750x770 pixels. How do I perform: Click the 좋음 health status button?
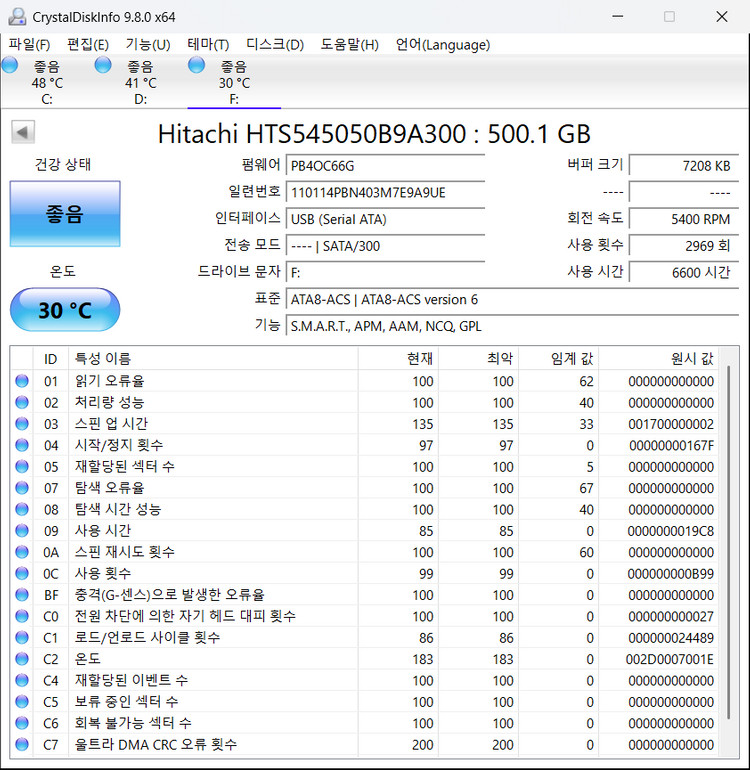tap(65, 214)
